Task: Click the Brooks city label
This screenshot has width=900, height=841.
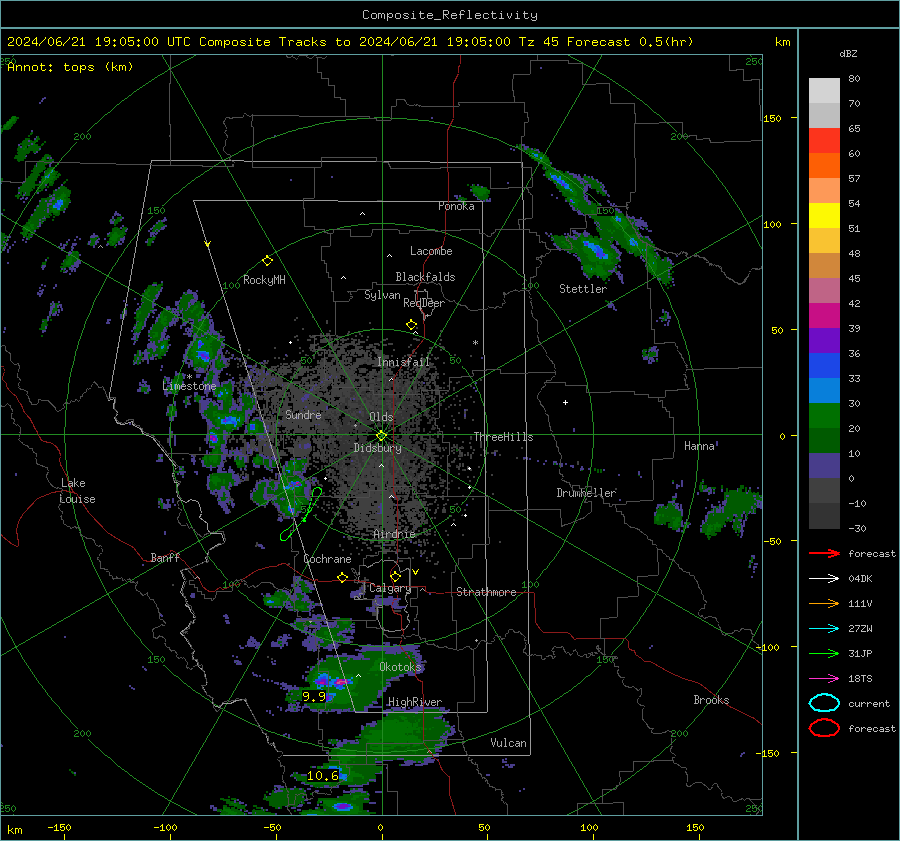Action: [x=711, y=700]
